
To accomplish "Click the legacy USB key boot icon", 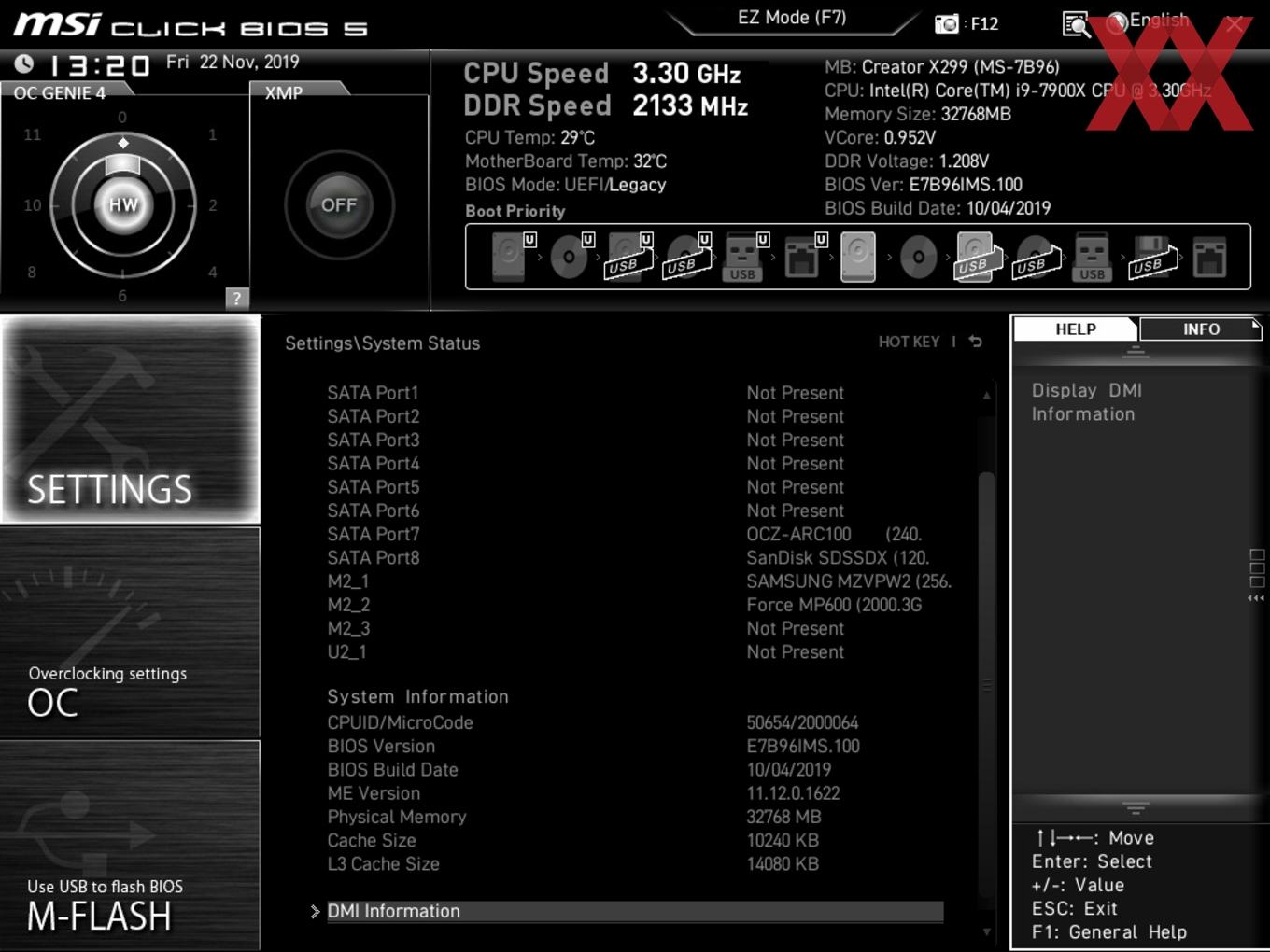I will coord(1092,257).
